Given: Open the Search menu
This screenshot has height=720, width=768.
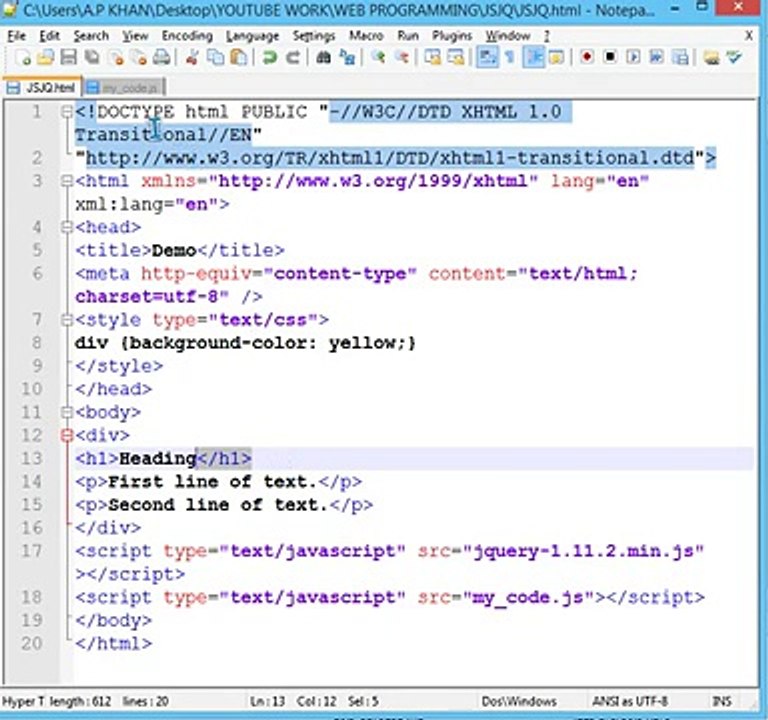Looking at the screenshot, I should (91, 36).
